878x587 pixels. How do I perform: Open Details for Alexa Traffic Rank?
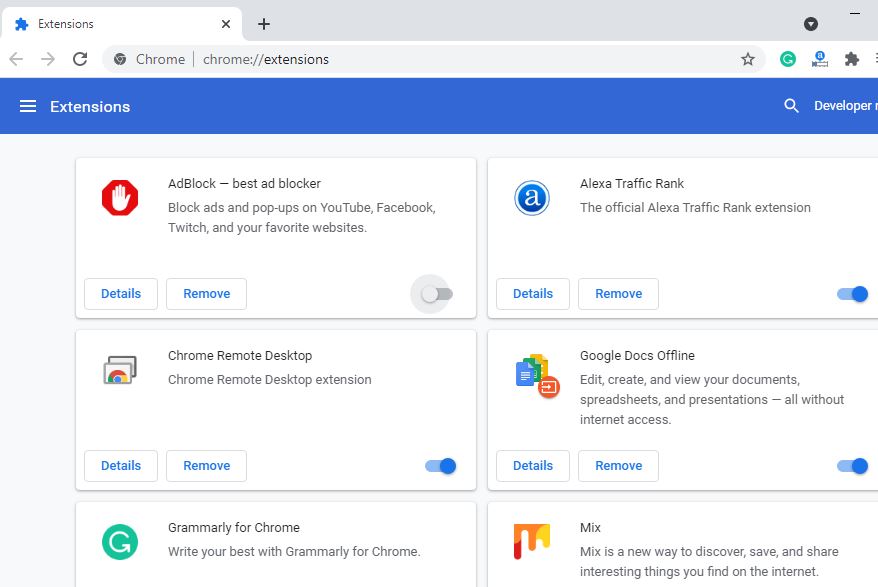pos(533,294)
